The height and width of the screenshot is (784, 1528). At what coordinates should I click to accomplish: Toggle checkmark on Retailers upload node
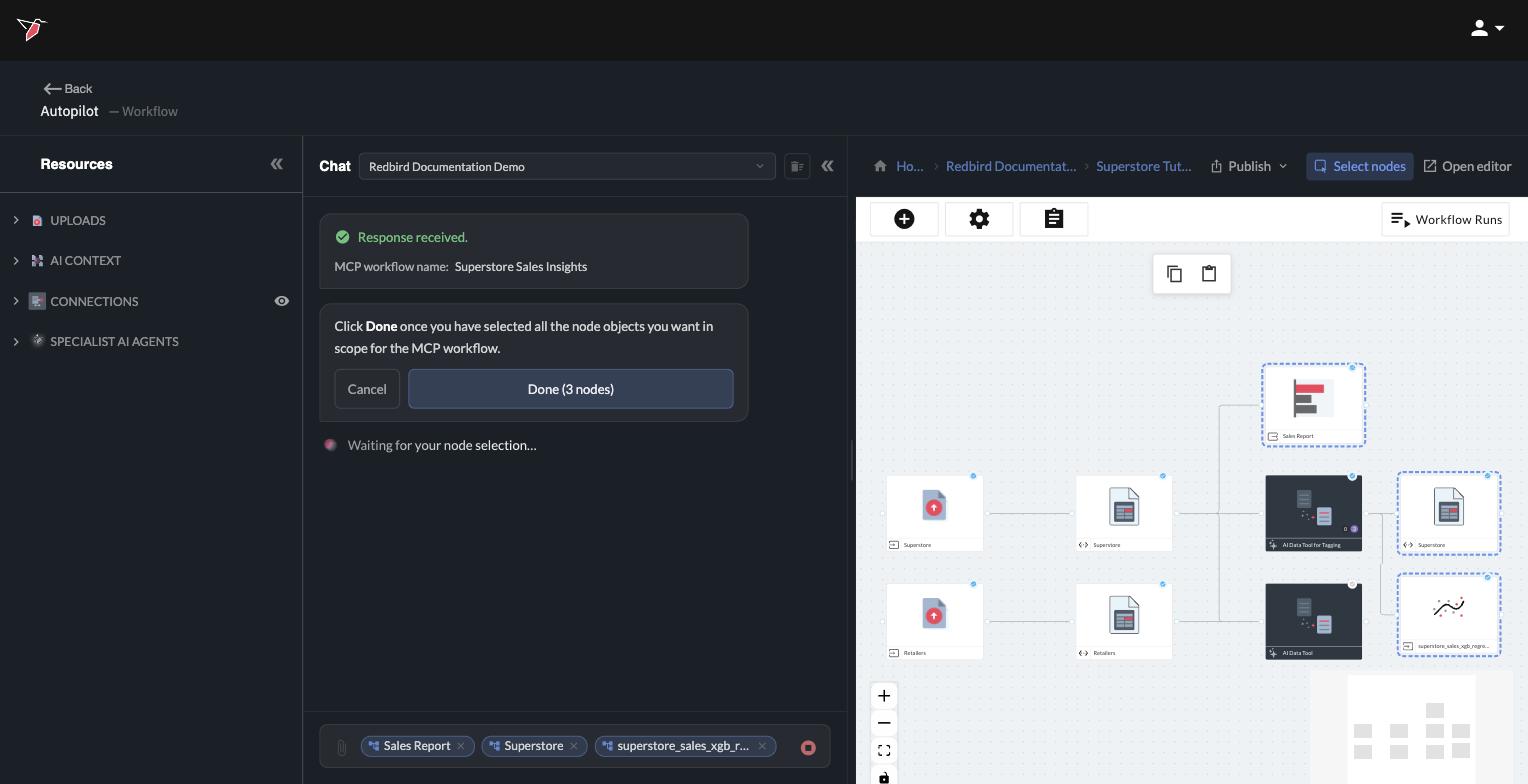[x=973, y=584]
